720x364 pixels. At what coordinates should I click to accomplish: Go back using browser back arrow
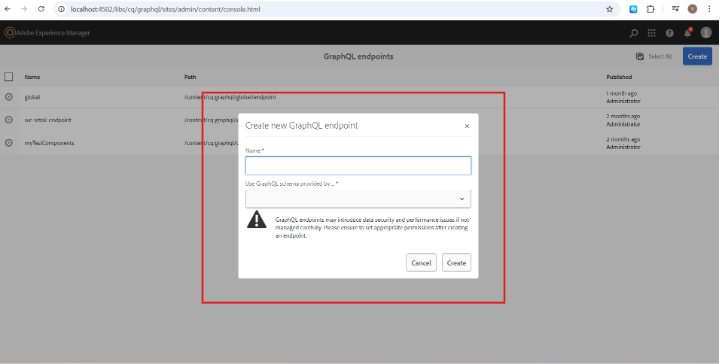[x=8, y=9]
